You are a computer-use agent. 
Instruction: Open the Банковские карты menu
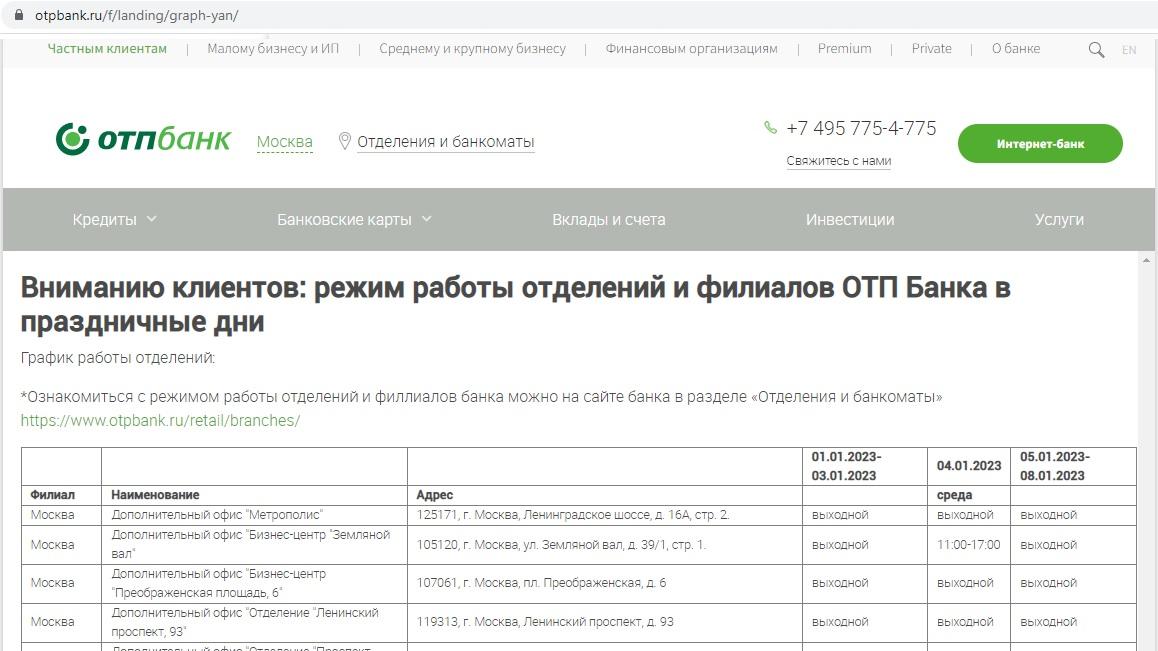344,219
